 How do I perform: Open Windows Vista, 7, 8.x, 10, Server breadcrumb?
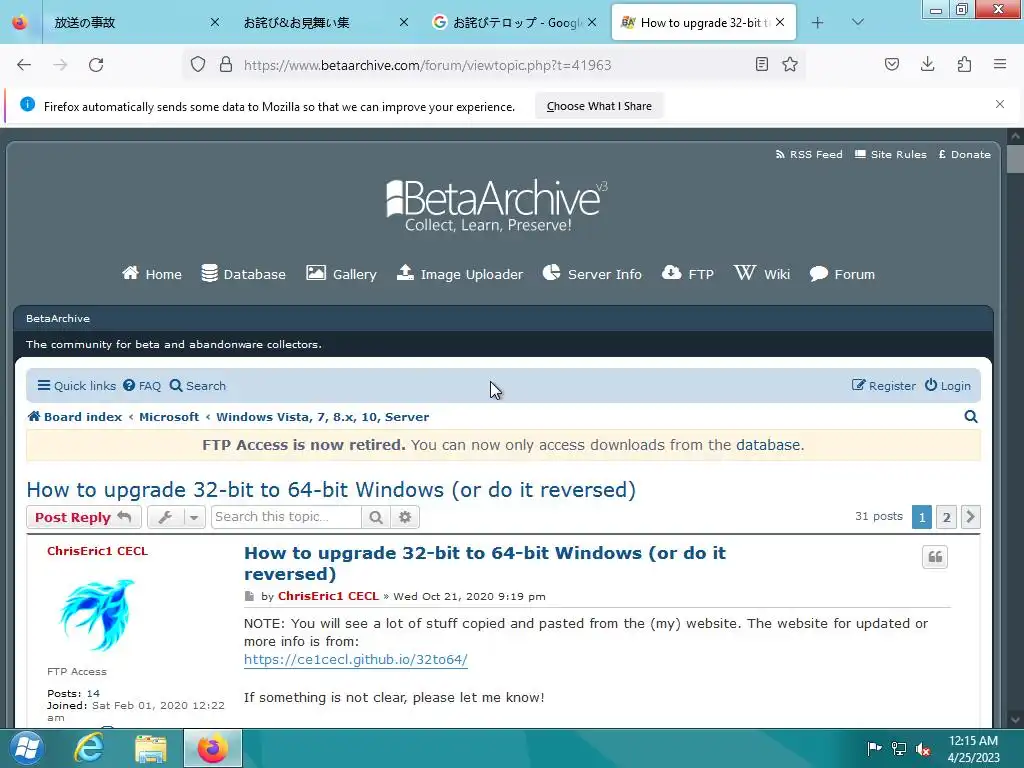(323, 417)
